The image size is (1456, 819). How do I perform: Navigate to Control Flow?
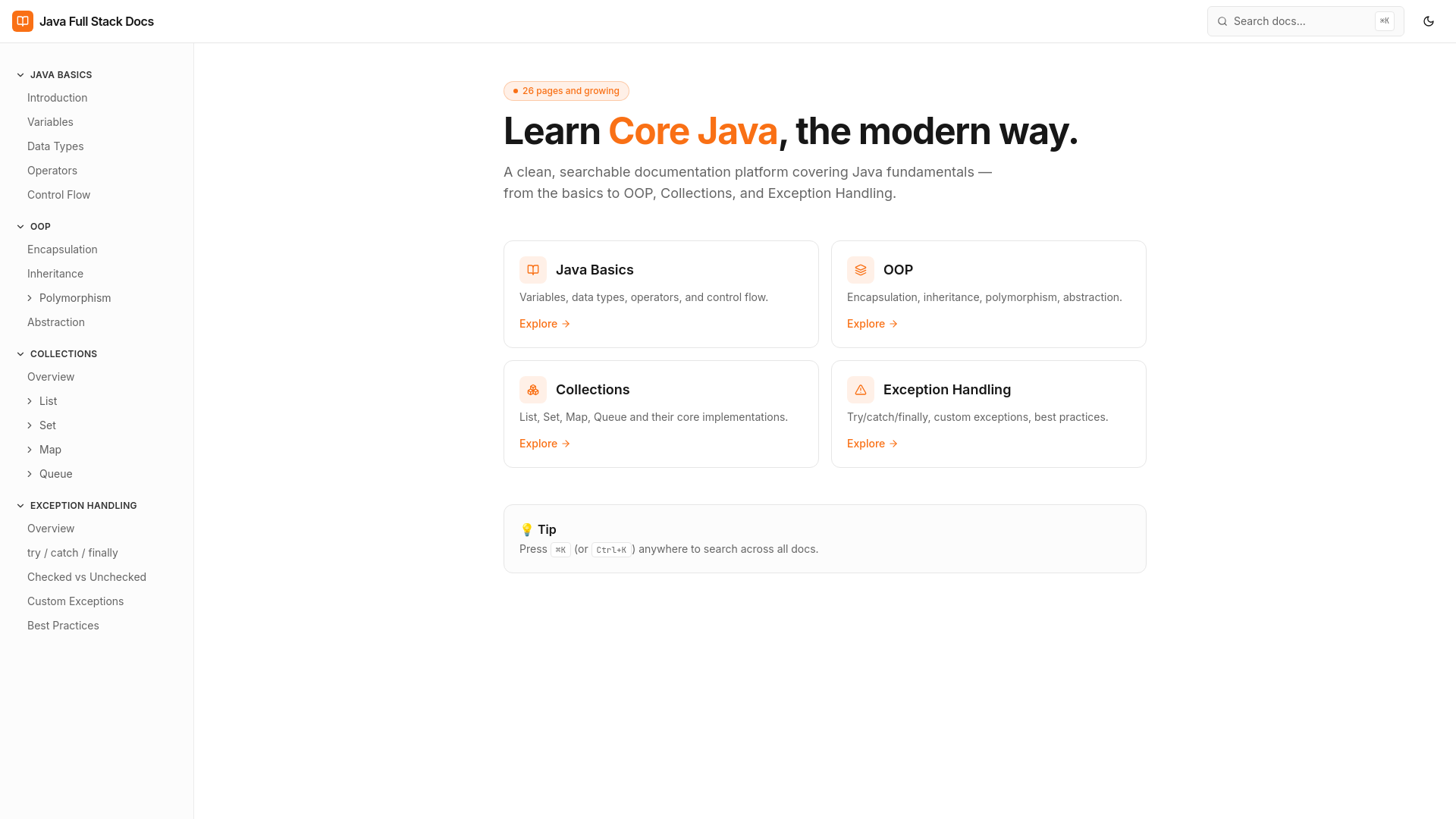coord(58,195)
